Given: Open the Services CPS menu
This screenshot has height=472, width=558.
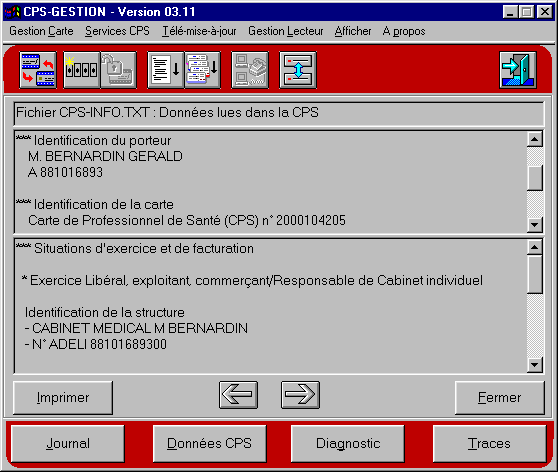Looking at the screenshot, I should 117,31.
